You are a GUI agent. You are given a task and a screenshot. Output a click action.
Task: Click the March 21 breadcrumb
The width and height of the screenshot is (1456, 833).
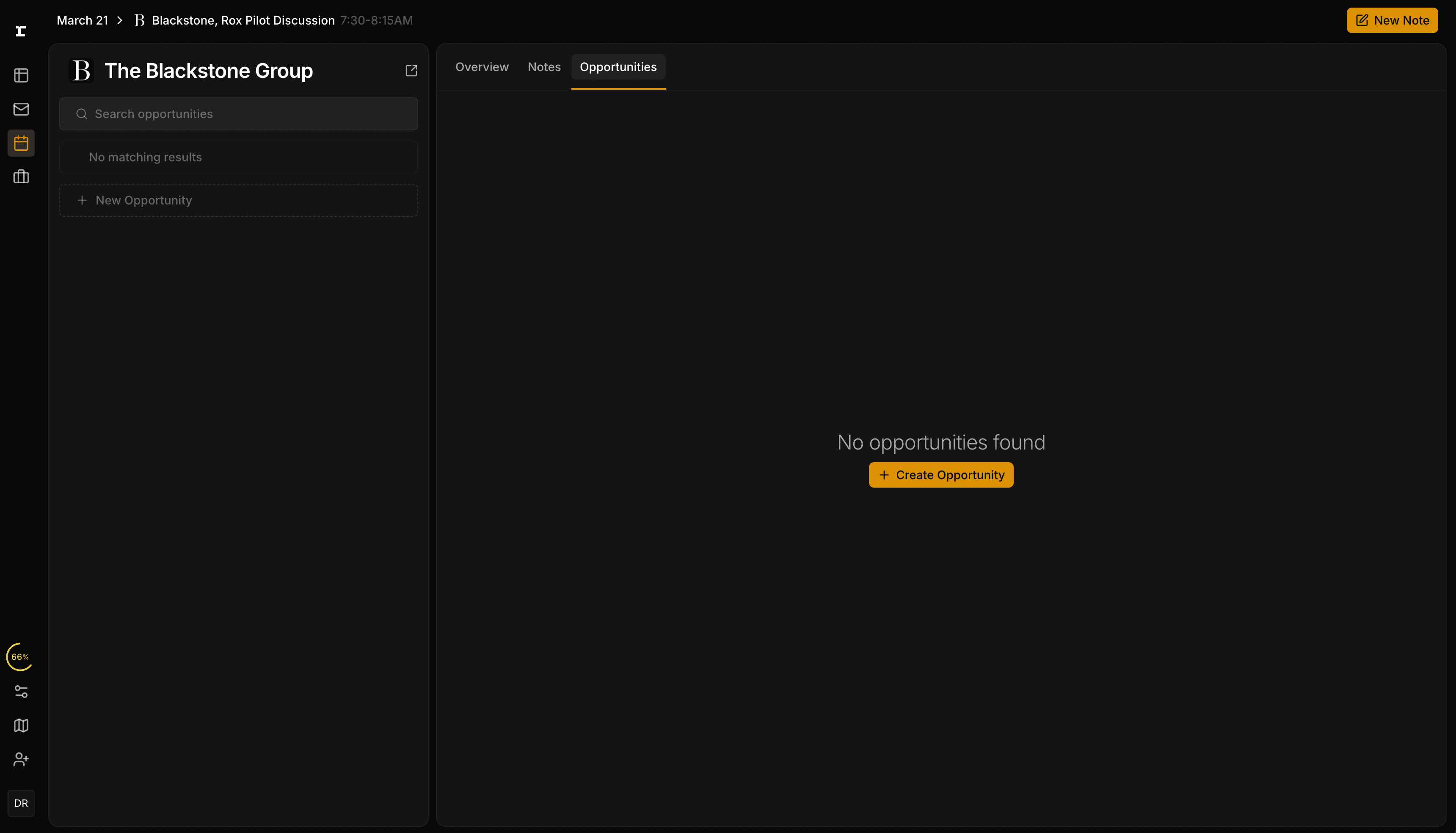tap(83, 21)
